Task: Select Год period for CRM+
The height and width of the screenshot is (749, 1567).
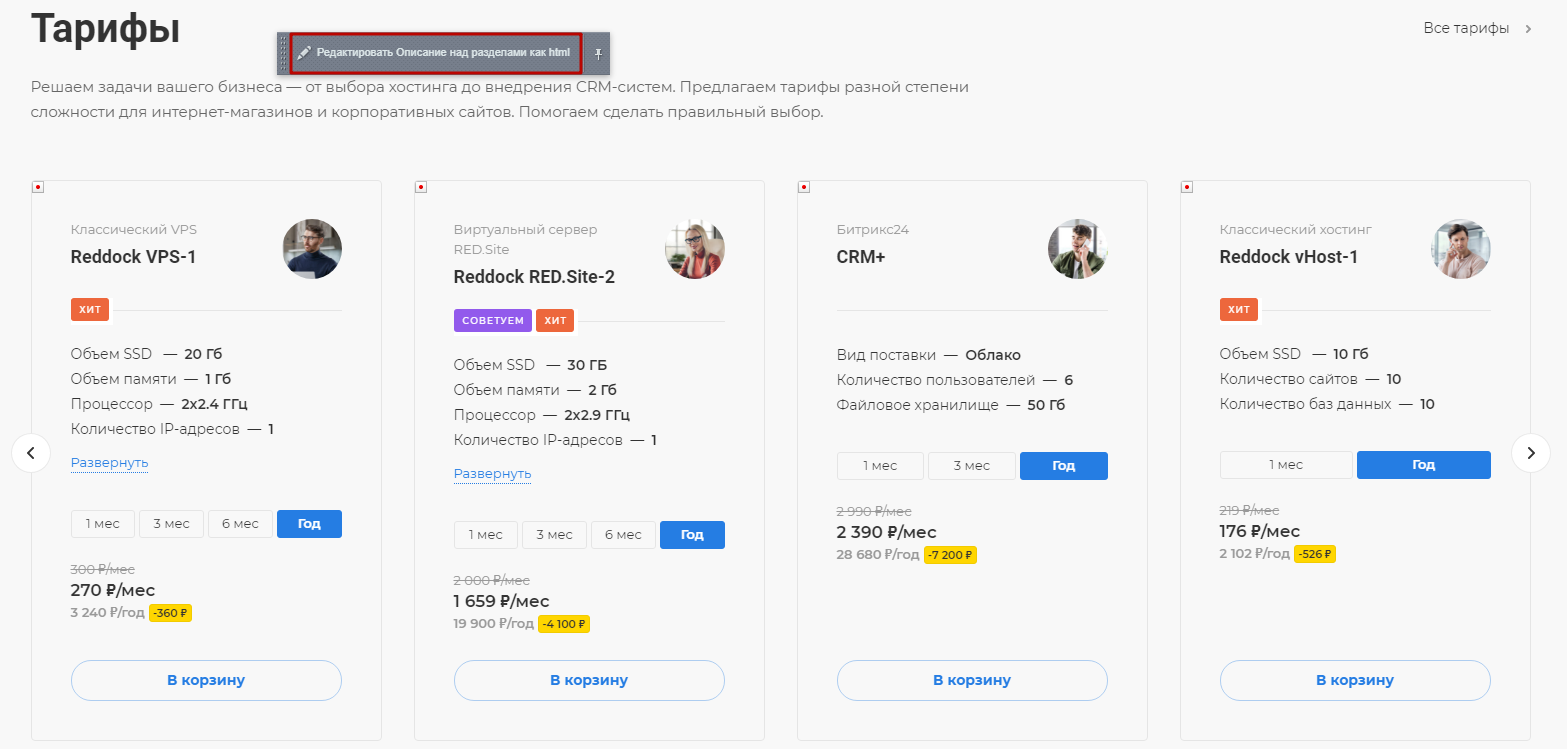Action: click(1064, 466)
